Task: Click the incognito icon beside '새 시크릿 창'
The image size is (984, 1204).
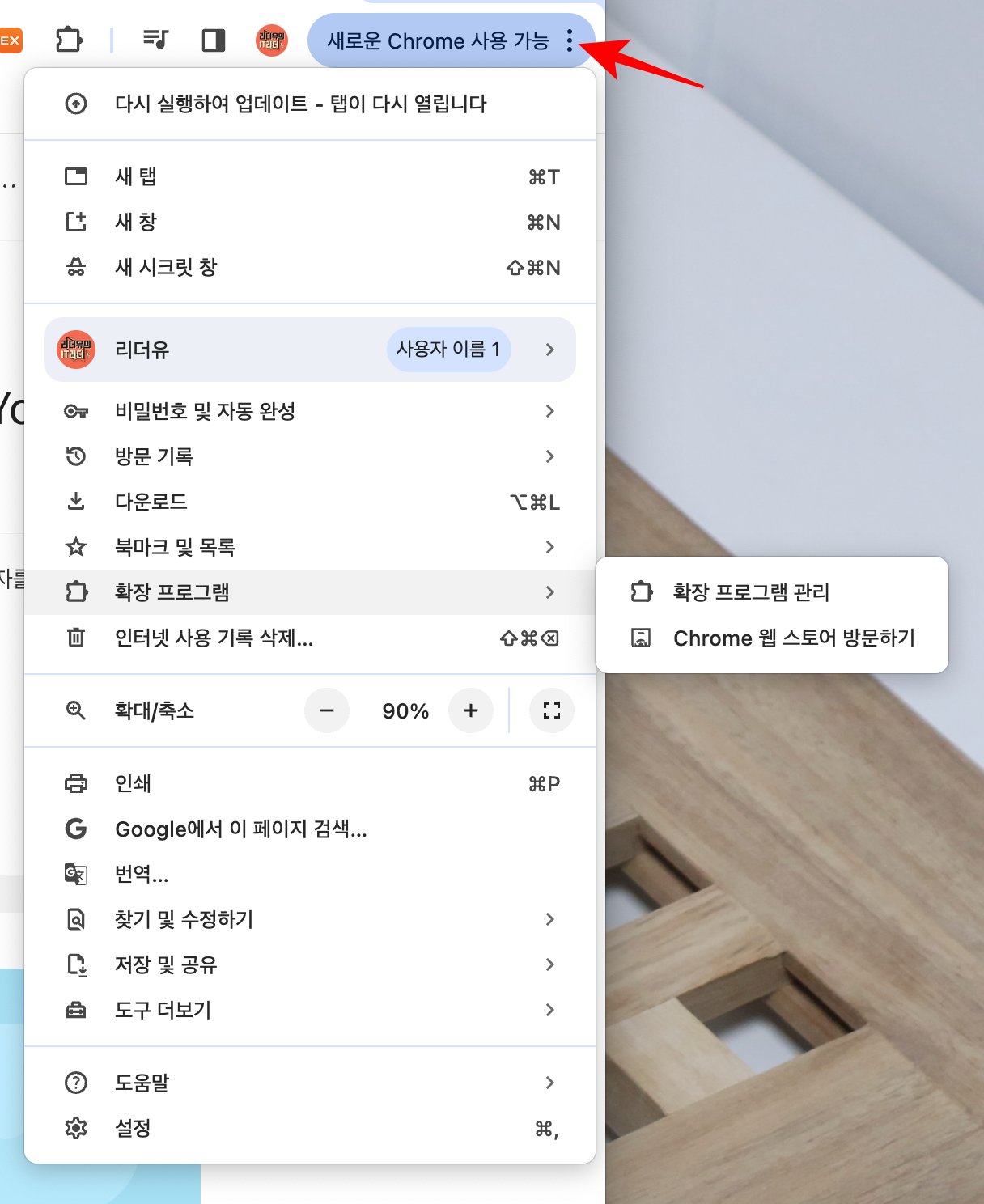Action: [x=76, y=267]
